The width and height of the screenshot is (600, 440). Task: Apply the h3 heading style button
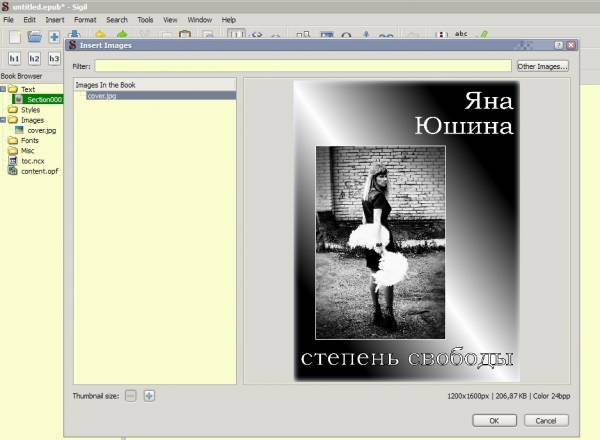pyautogui.click(x=54, y=59)
